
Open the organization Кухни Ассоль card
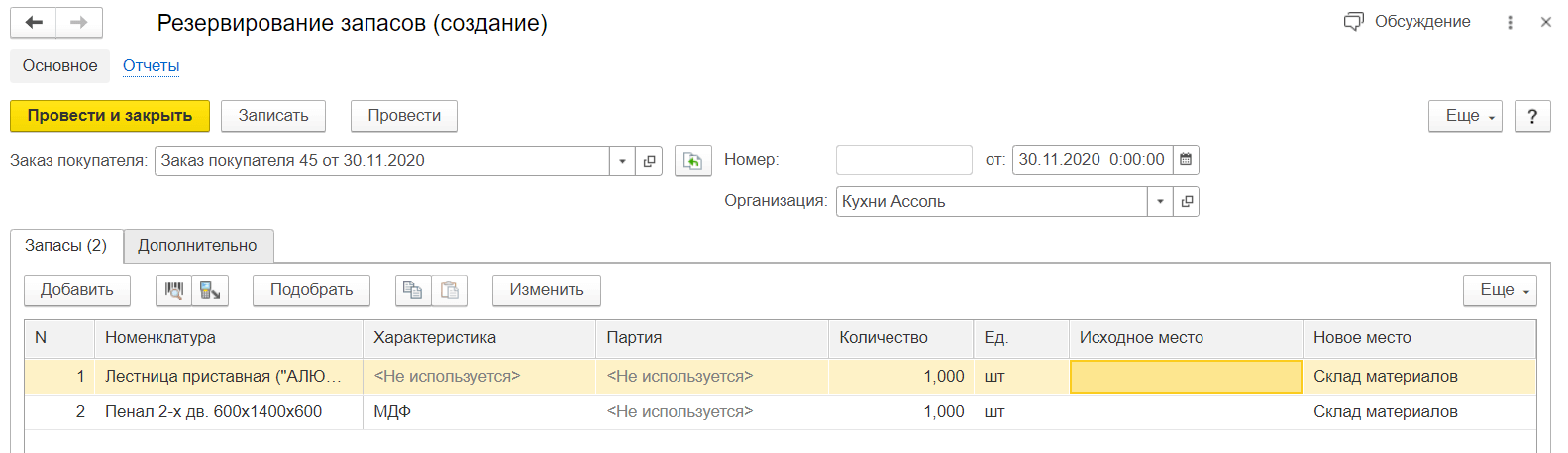pyautogui.click(x=1186, y=202)
